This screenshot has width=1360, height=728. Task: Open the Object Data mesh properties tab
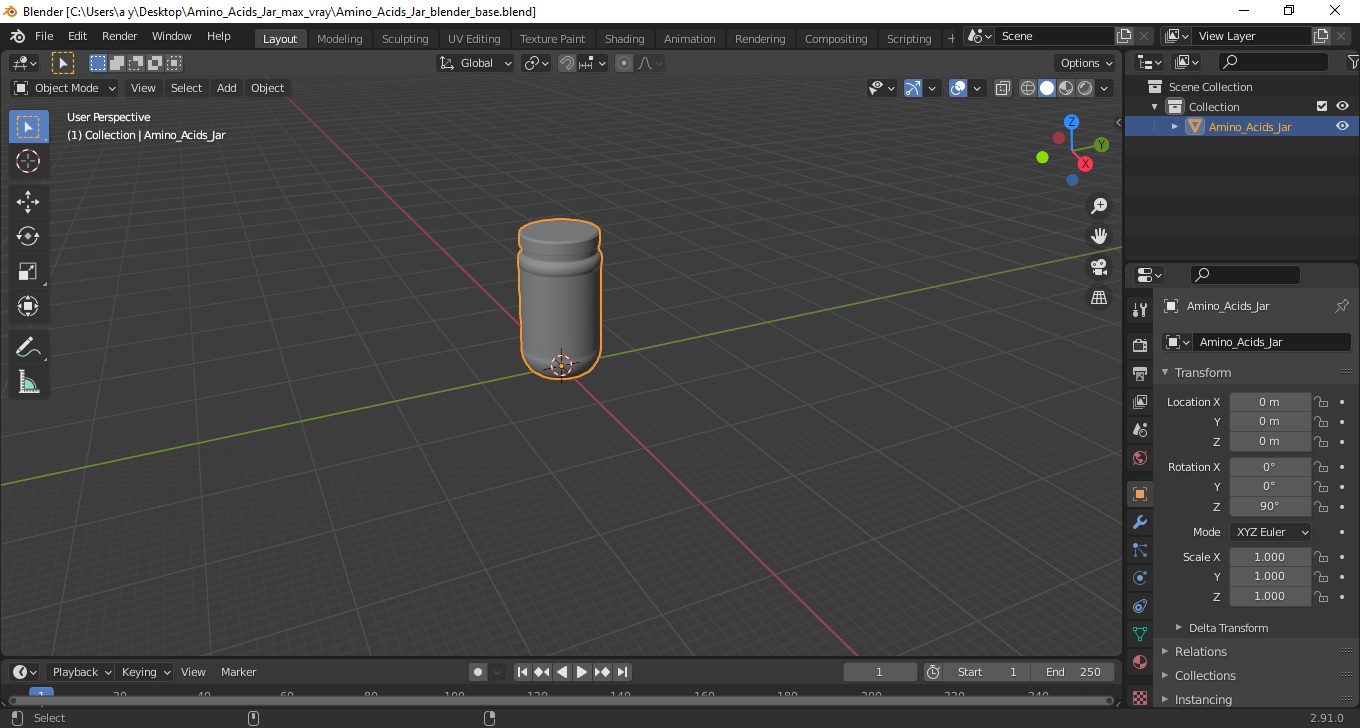pyautogui.click(x=1140, y=634)
